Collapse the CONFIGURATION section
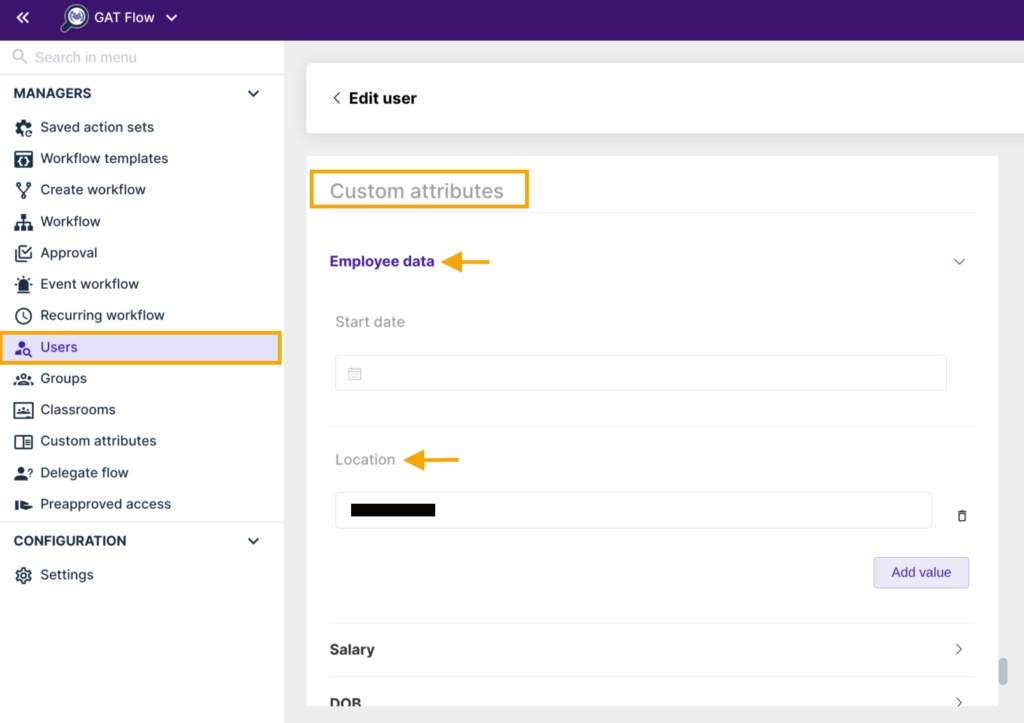Image resolution: width=1024 pixels, height=723 pixels. (253, 541)
